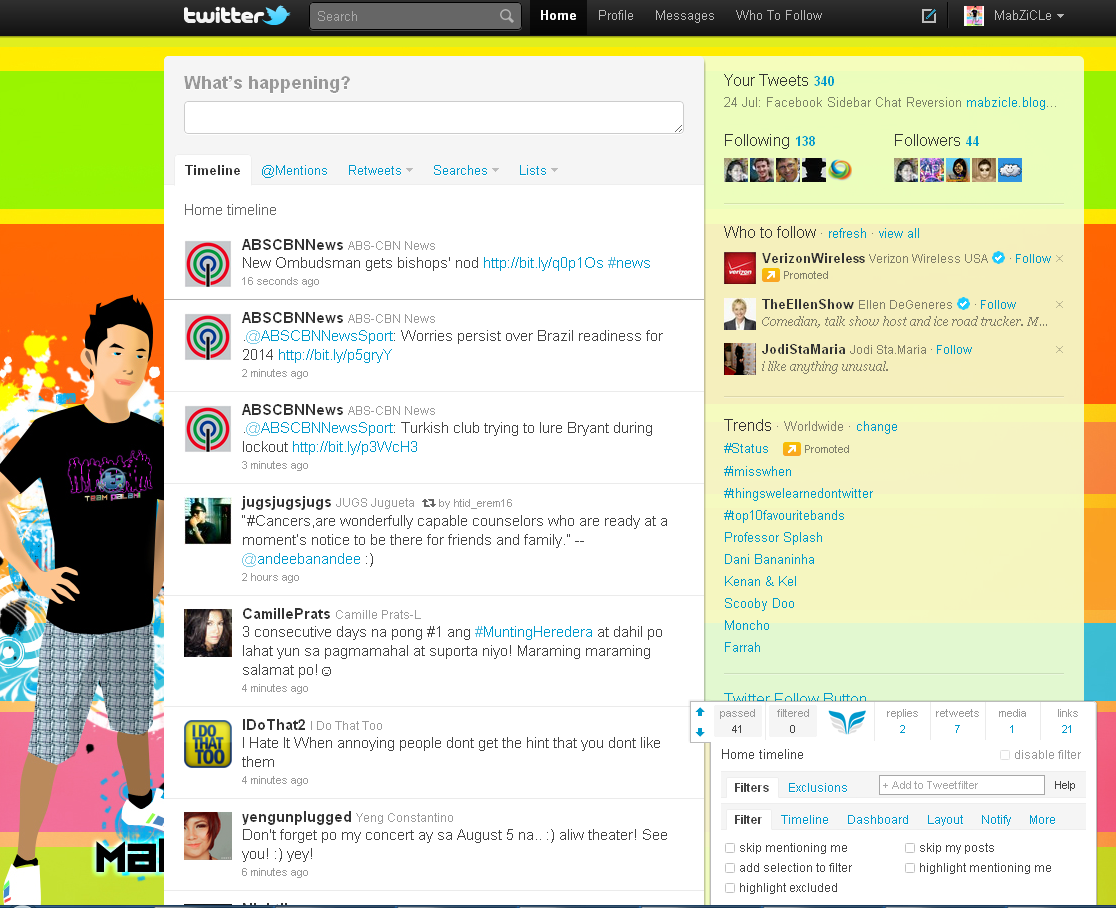
Task: Open the #misswhen trend
Action: click(757, 472)
